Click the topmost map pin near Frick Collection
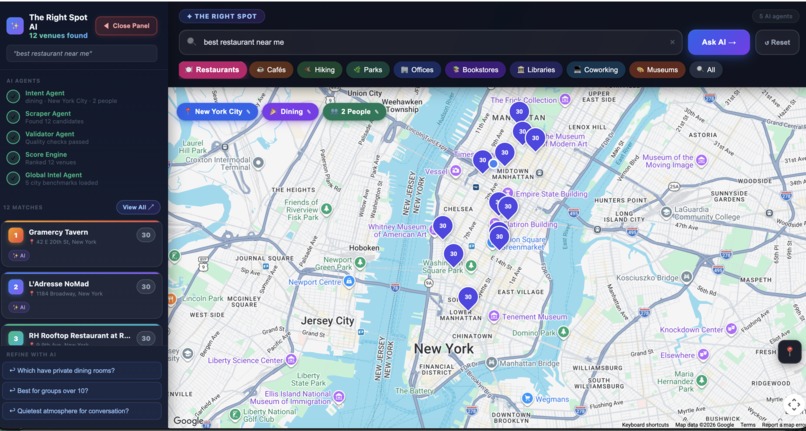This screenshot has width=806, height=431. (x=519, y=113)
